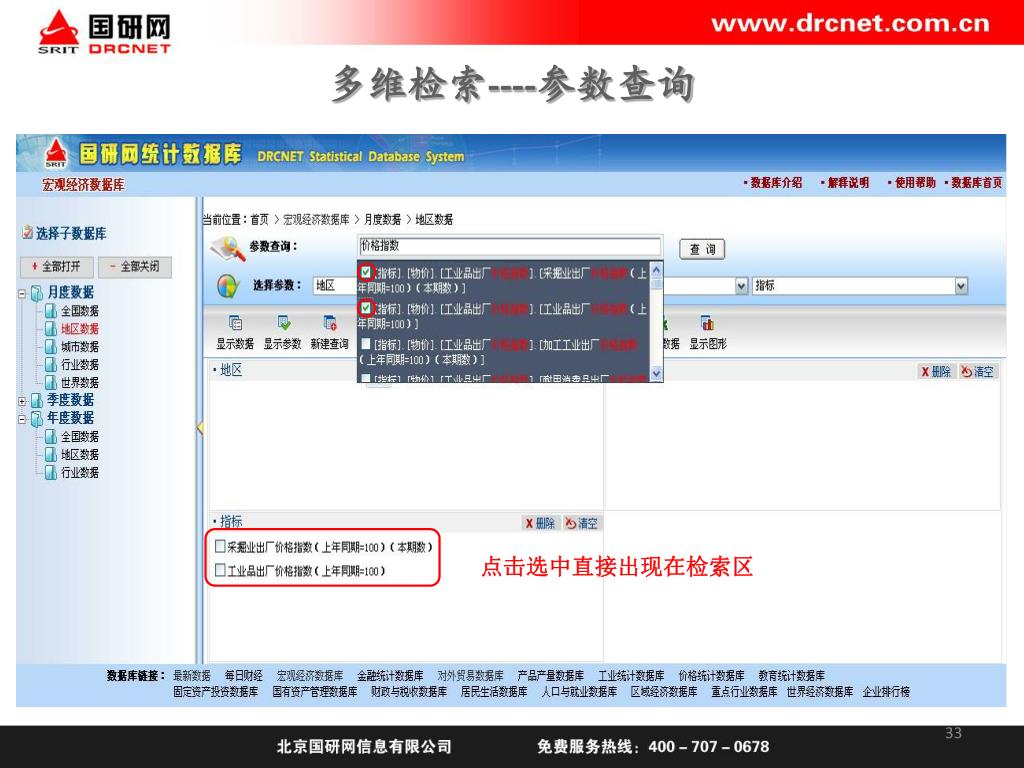1024x768 pixels.
Task: Open 对外贸易数据库 footer link
Action: click(x=470, y=675)
